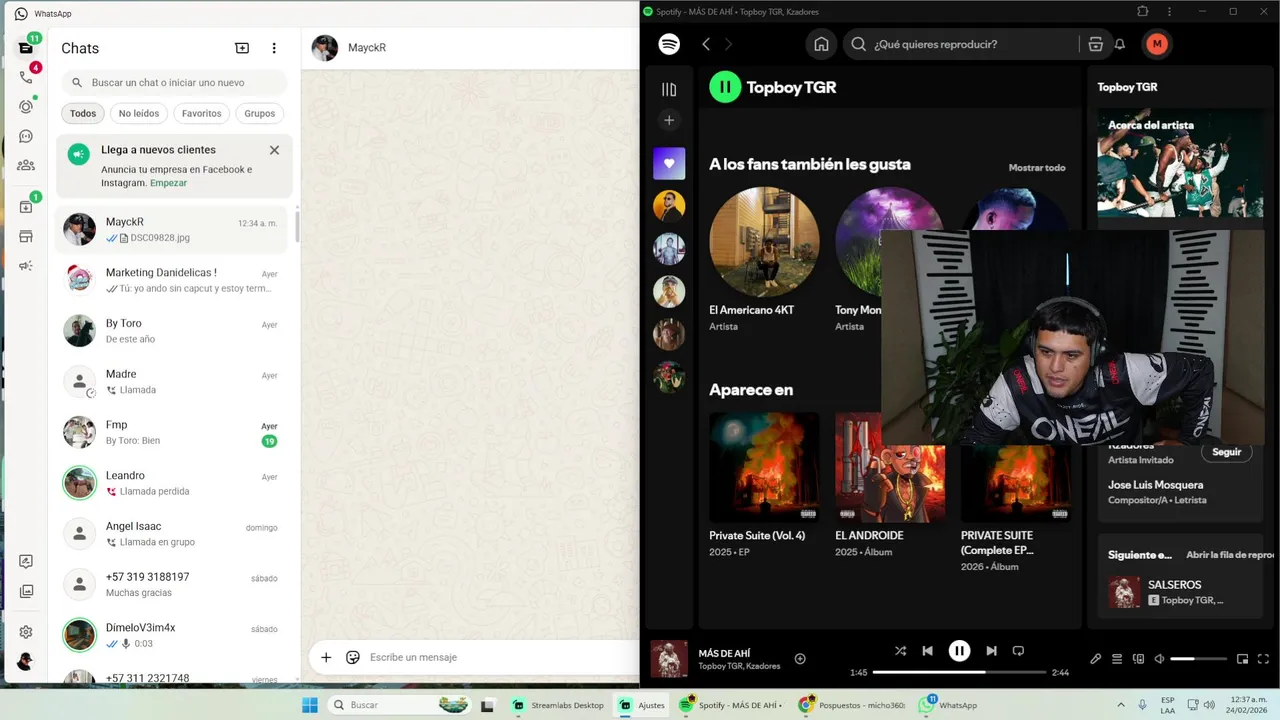1280x720 pixels.
Task: Open the business storefront tools icon
Action: click(x=26, y=237)
